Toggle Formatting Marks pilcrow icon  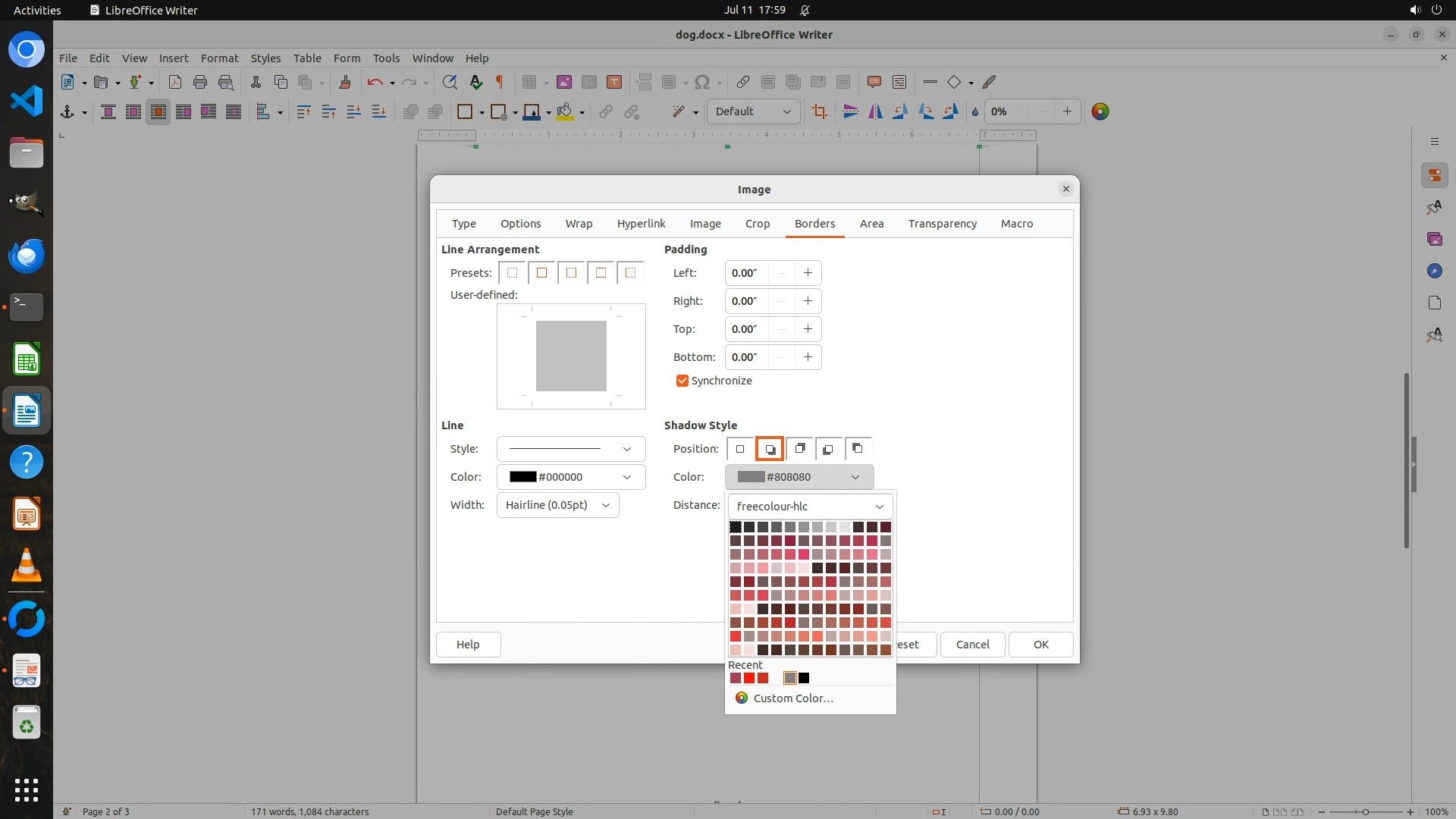(500, 82)
